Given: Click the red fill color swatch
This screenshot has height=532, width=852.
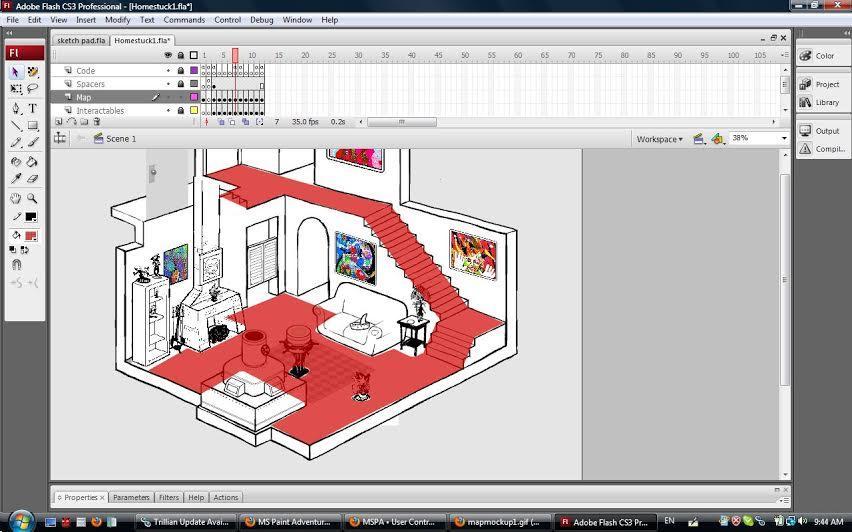Looking at the screenshot, I should 31,236.
